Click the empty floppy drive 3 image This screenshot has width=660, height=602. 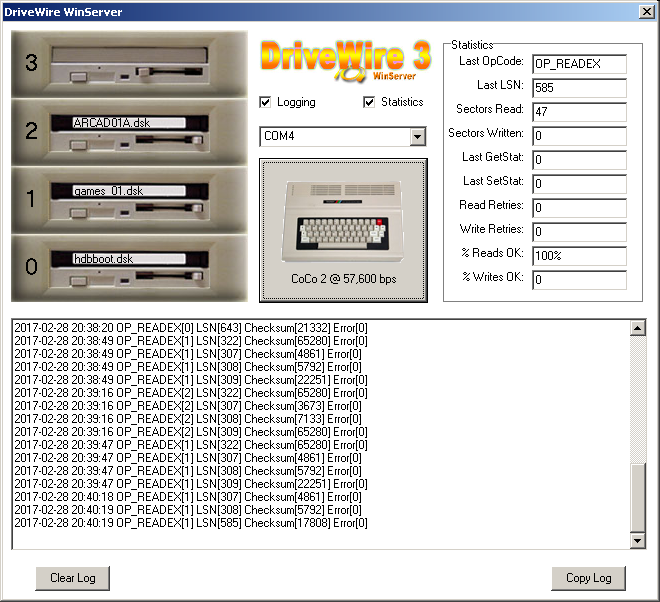click(x=130, y=63)
